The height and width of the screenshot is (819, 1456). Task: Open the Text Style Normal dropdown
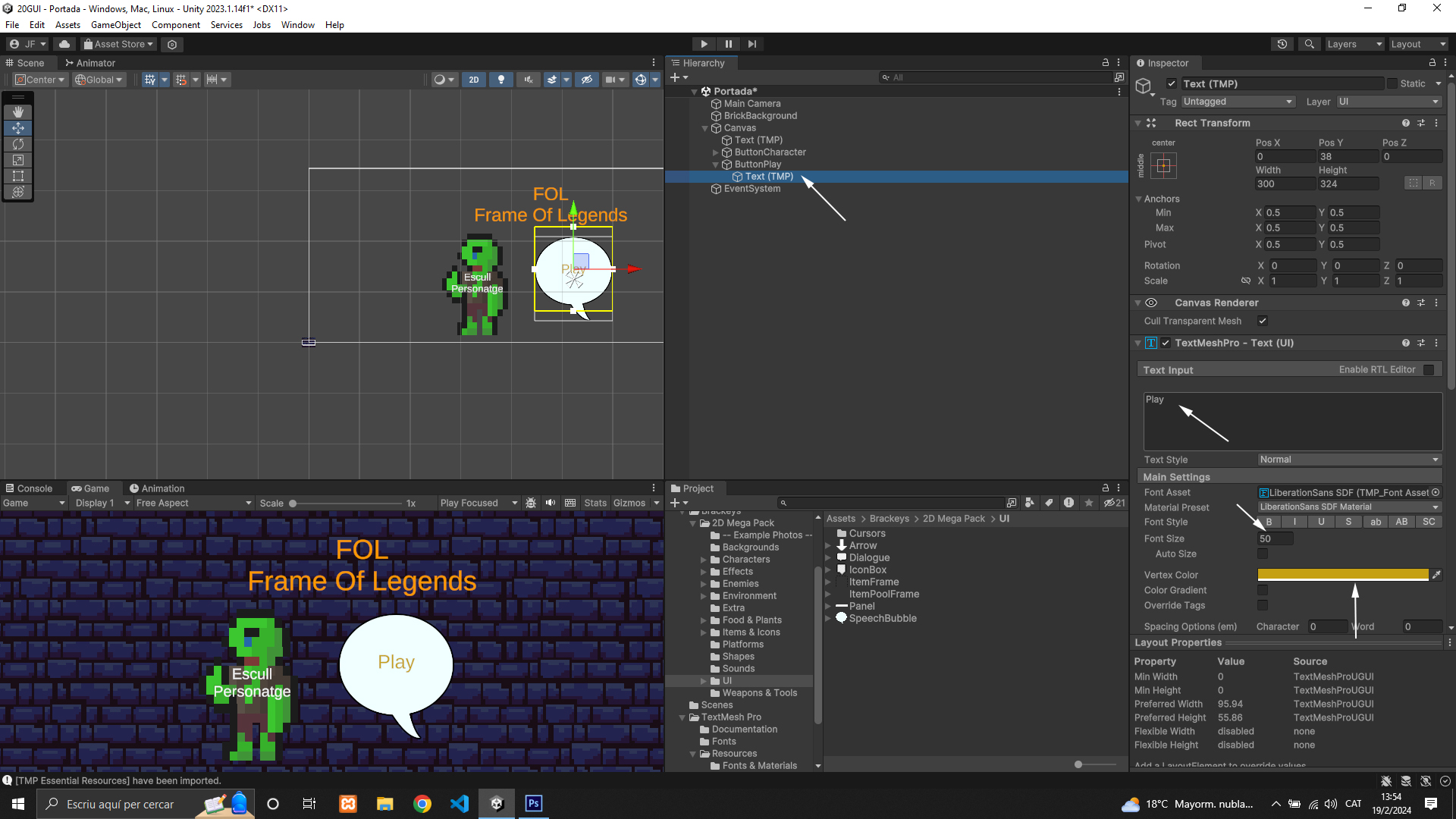click(1349, 460)
